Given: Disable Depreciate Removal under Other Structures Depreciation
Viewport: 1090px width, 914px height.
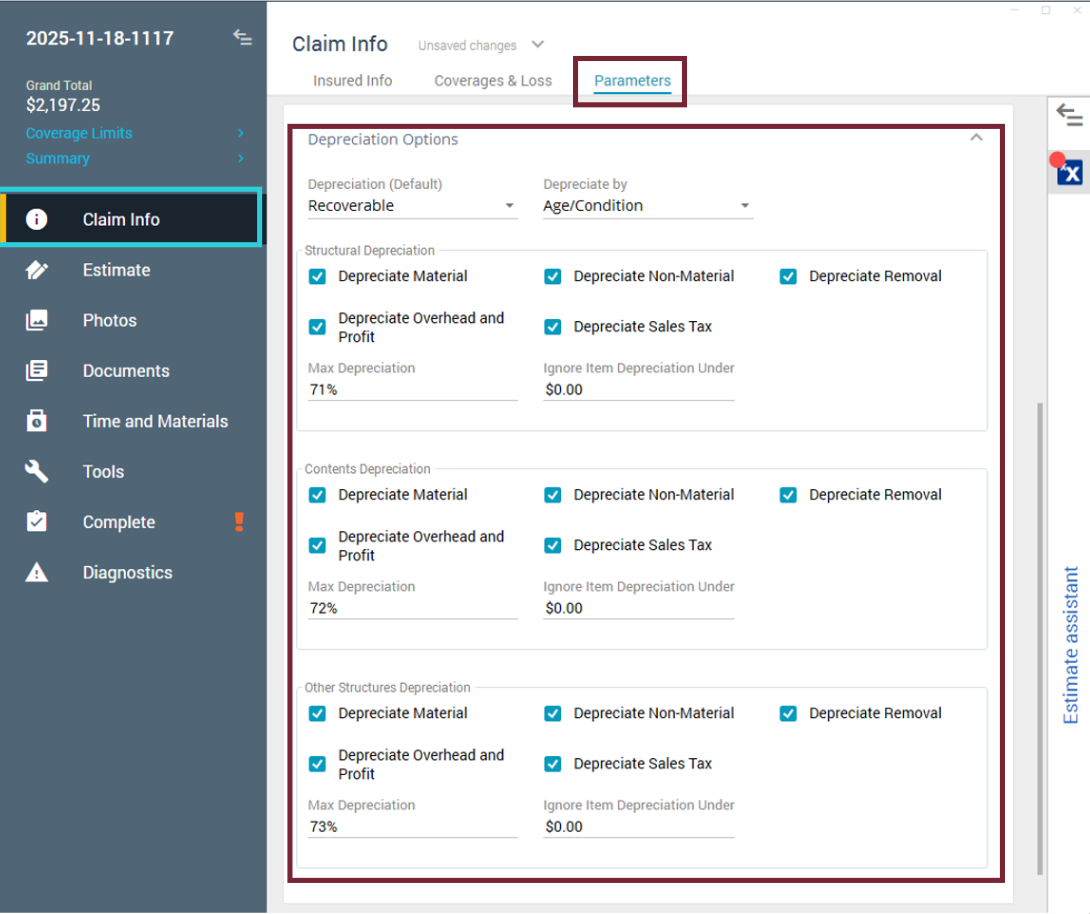Looking at the screenshot, I should coord(788,713).
